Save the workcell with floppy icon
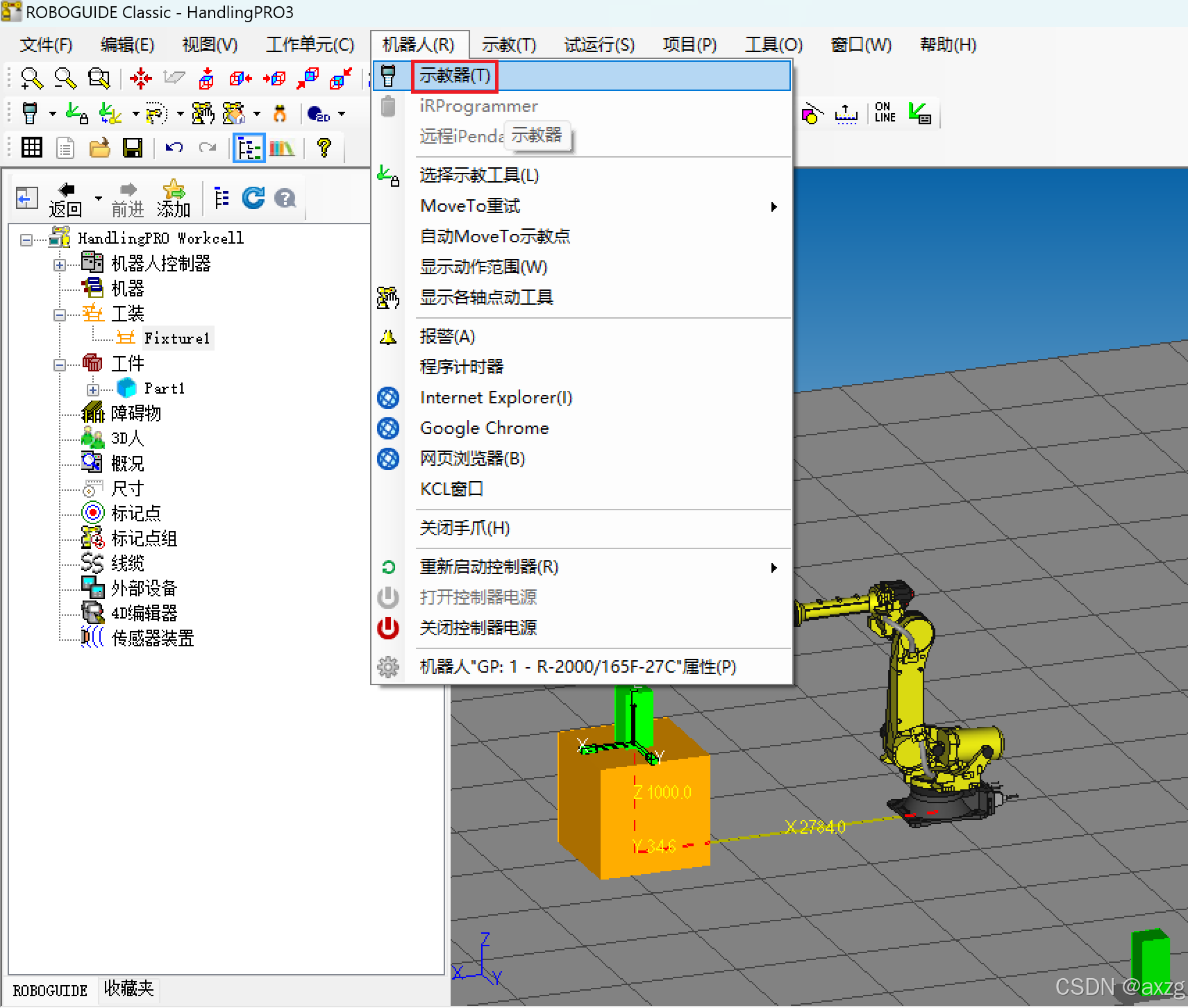This screenshot has width=1188, height=1008. tap(133, 147)
